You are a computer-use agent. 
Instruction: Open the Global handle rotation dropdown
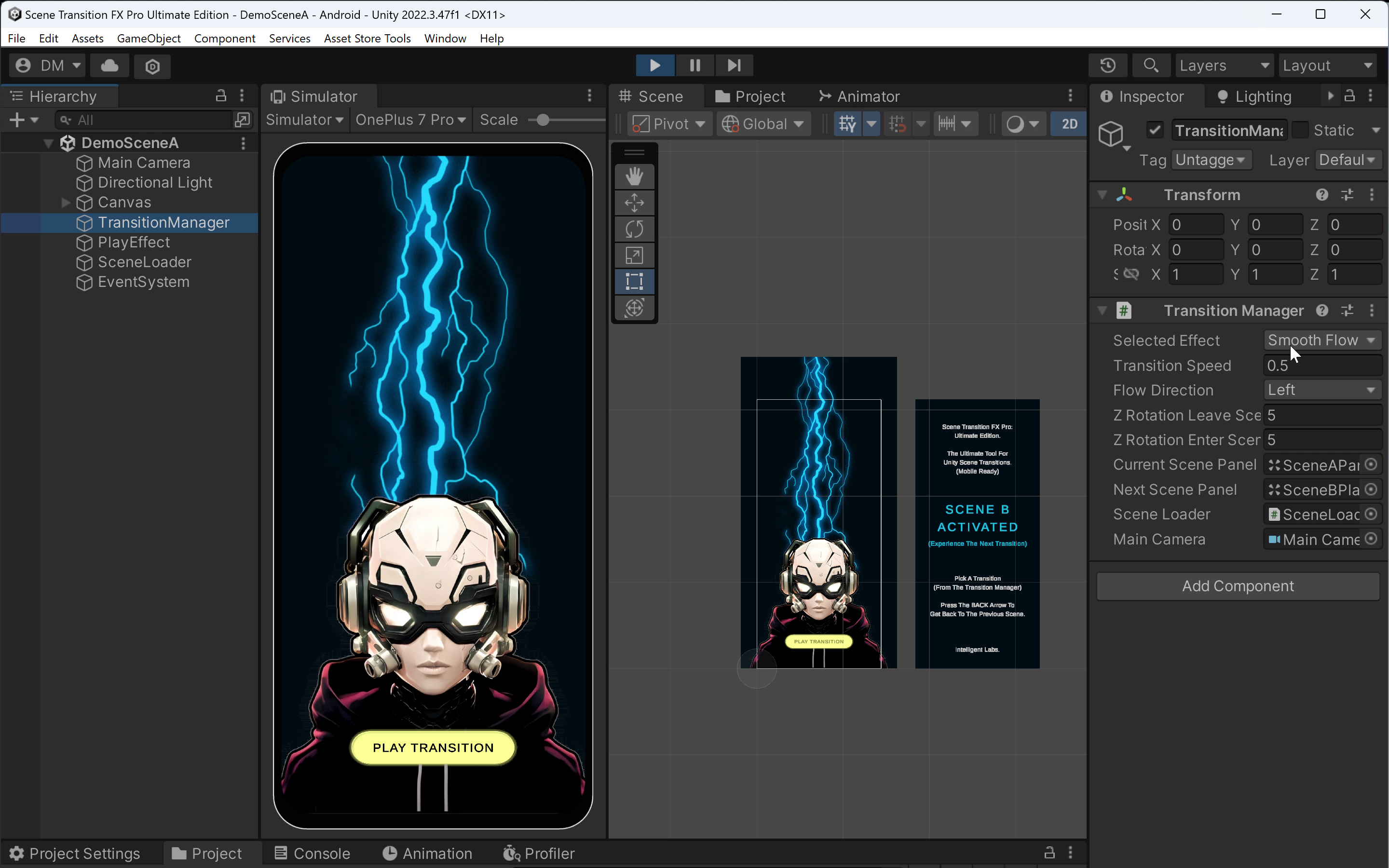[x=763, y=124]
